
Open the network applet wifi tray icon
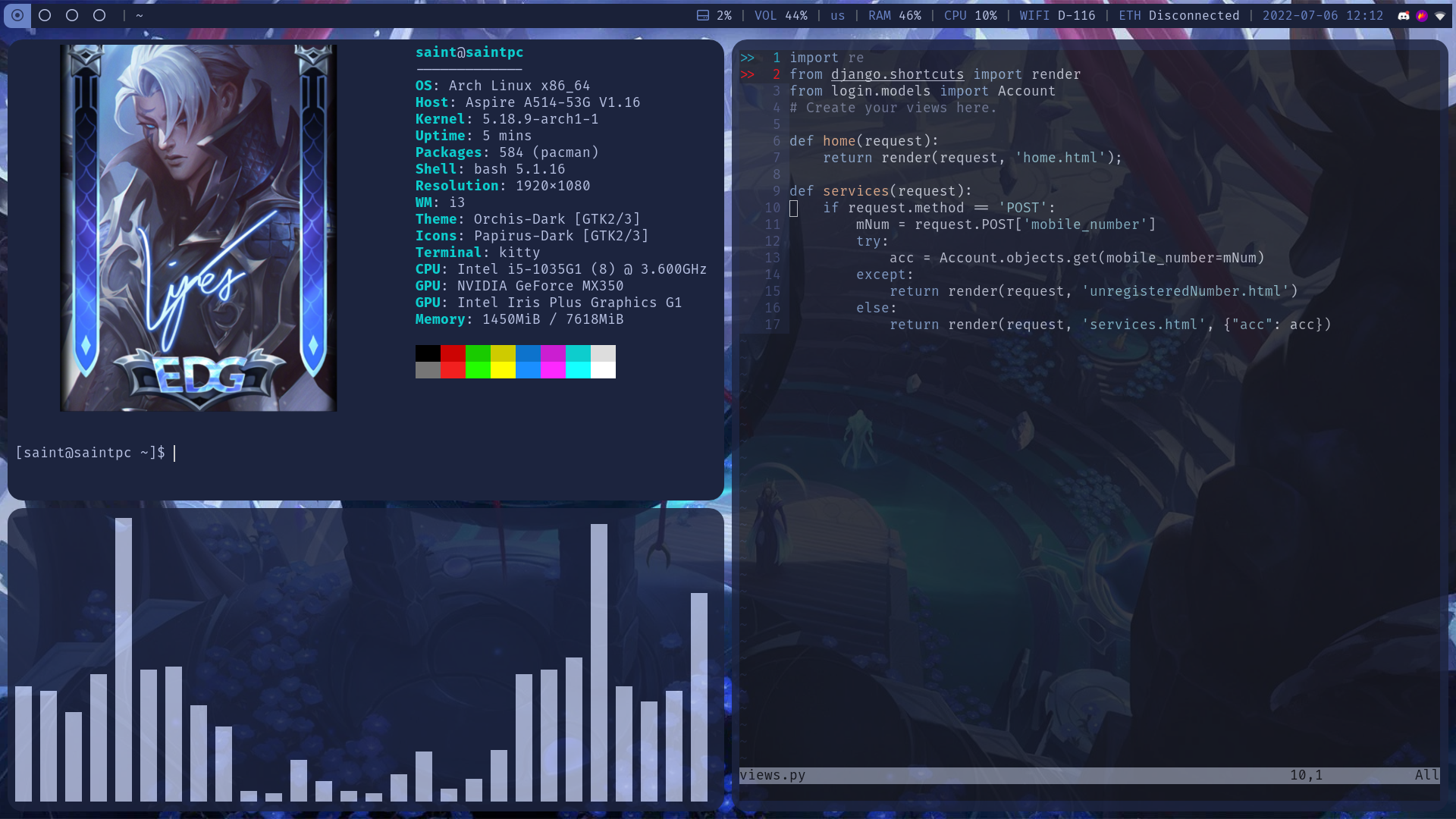pos(1440,15)
